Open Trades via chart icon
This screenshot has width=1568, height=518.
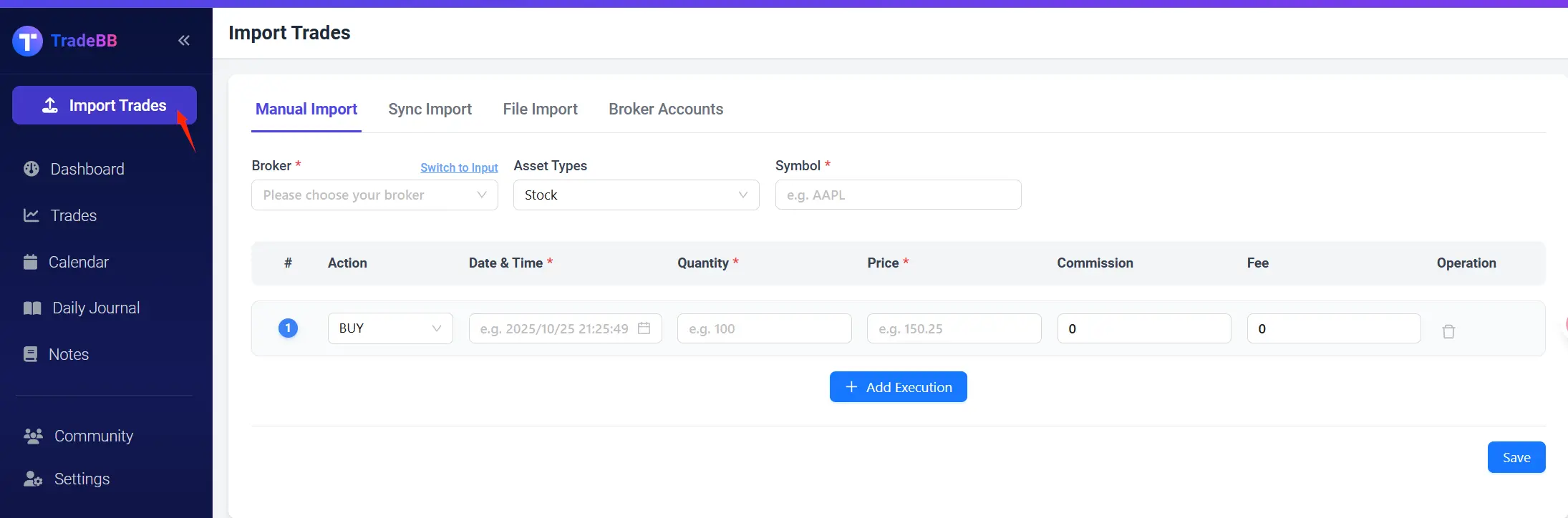click(32, 215)
